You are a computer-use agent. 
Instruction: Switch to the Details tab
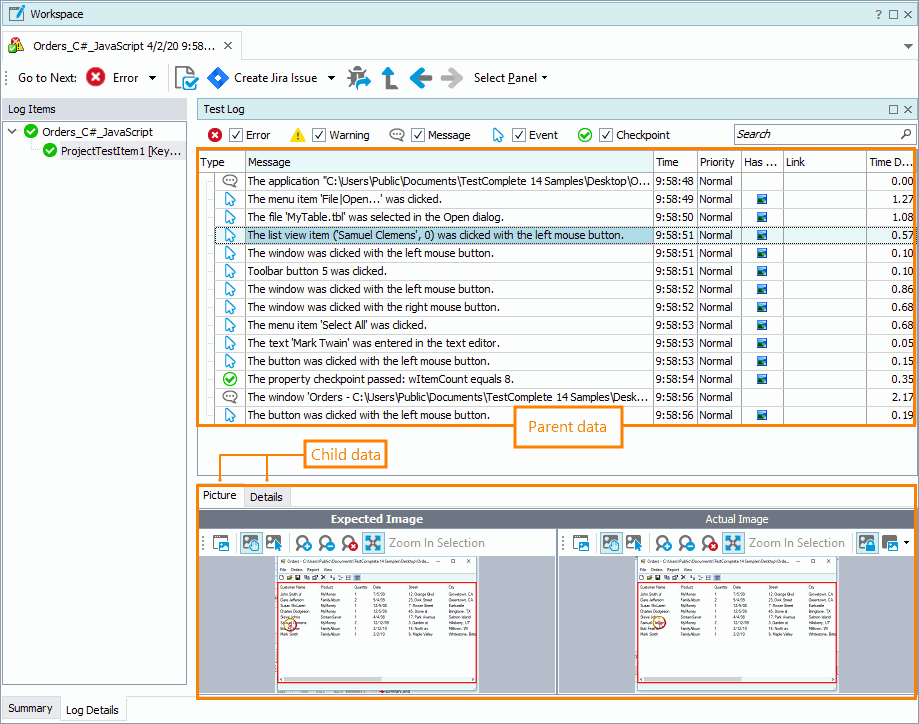pos(266,497)
